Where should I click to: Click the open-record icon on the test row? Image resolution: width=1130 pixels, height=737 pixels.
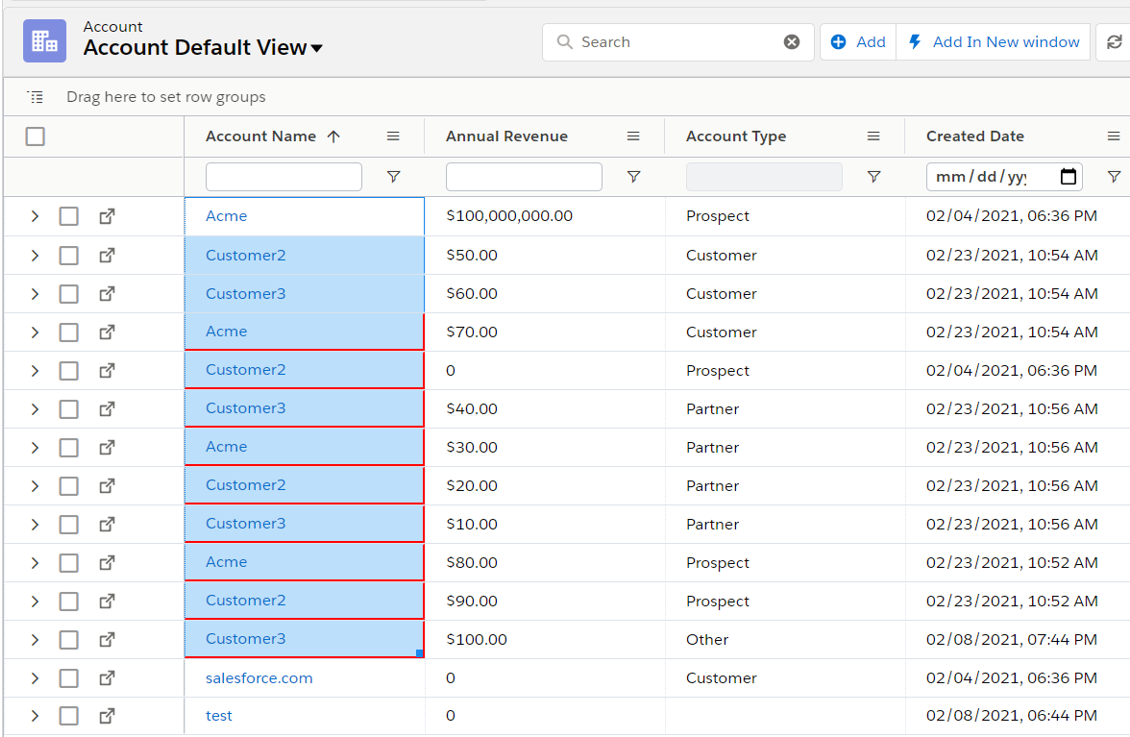107,716
